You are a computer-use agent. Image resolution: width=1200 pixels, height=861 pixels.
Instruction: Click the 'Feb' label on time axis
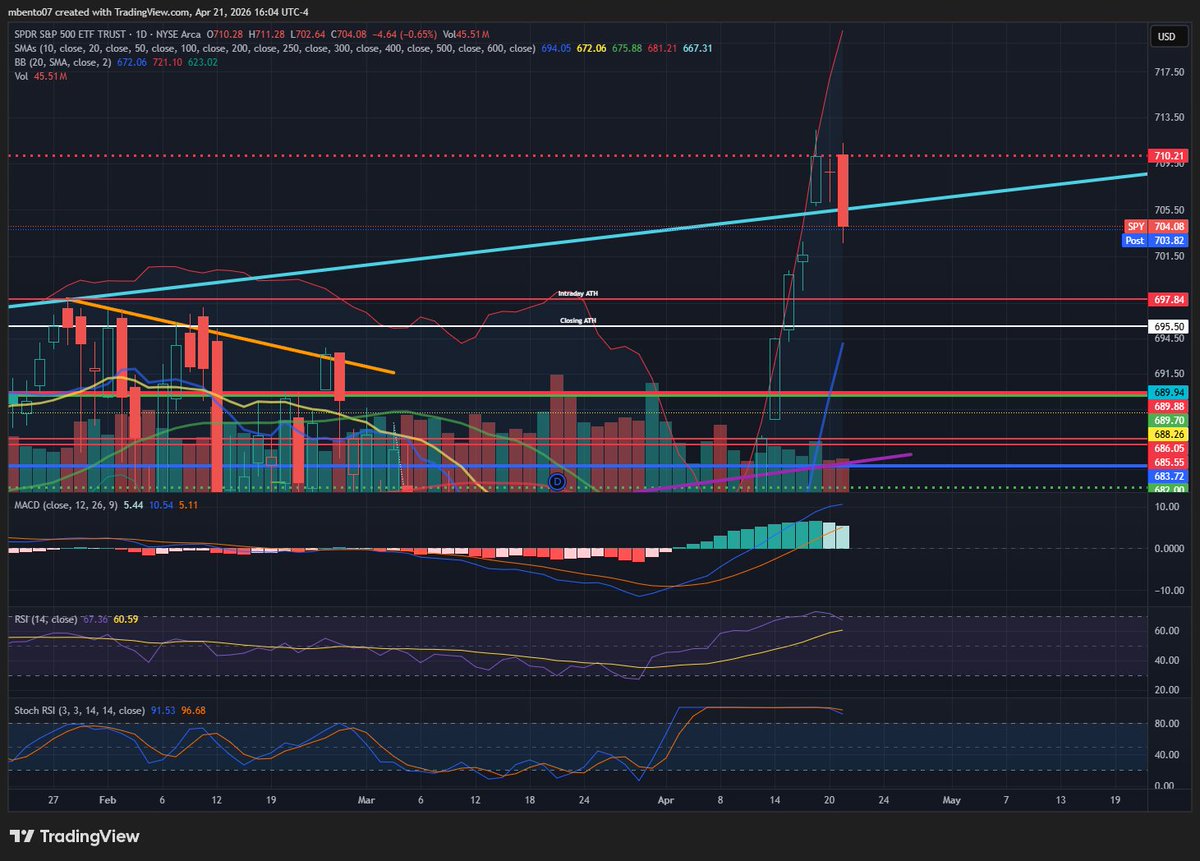pyautogui.click(x=108, y=800)
